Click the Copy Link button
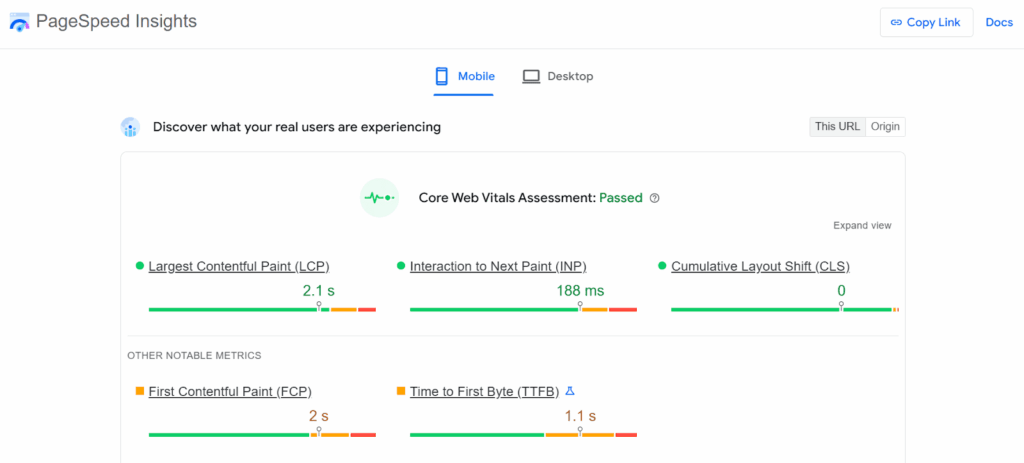This screenshot has width=1024, height=463. point(926,22)
